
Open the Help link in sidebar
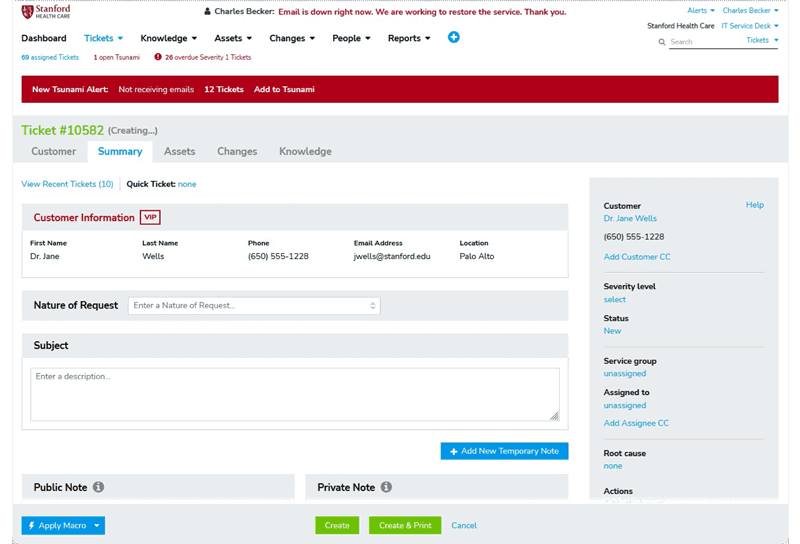tap(755, 205)
